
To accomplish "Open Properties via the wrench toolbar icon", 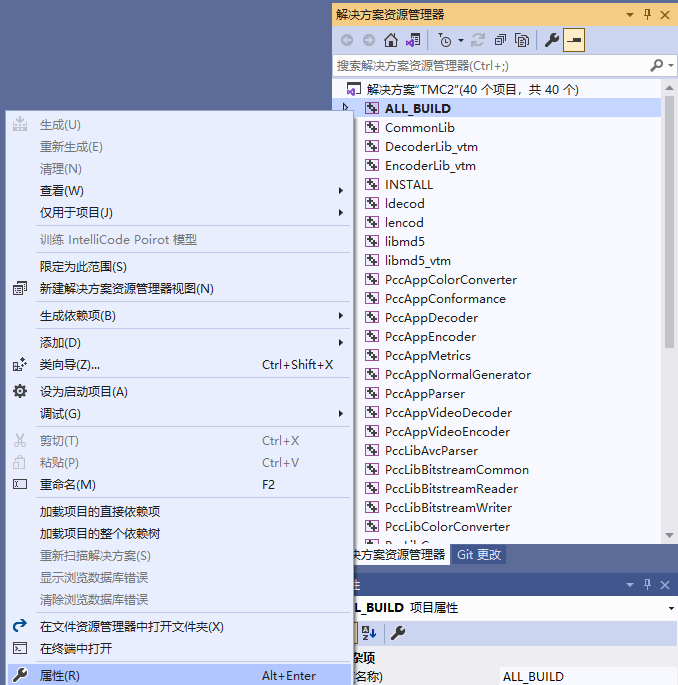I will 552,40.
